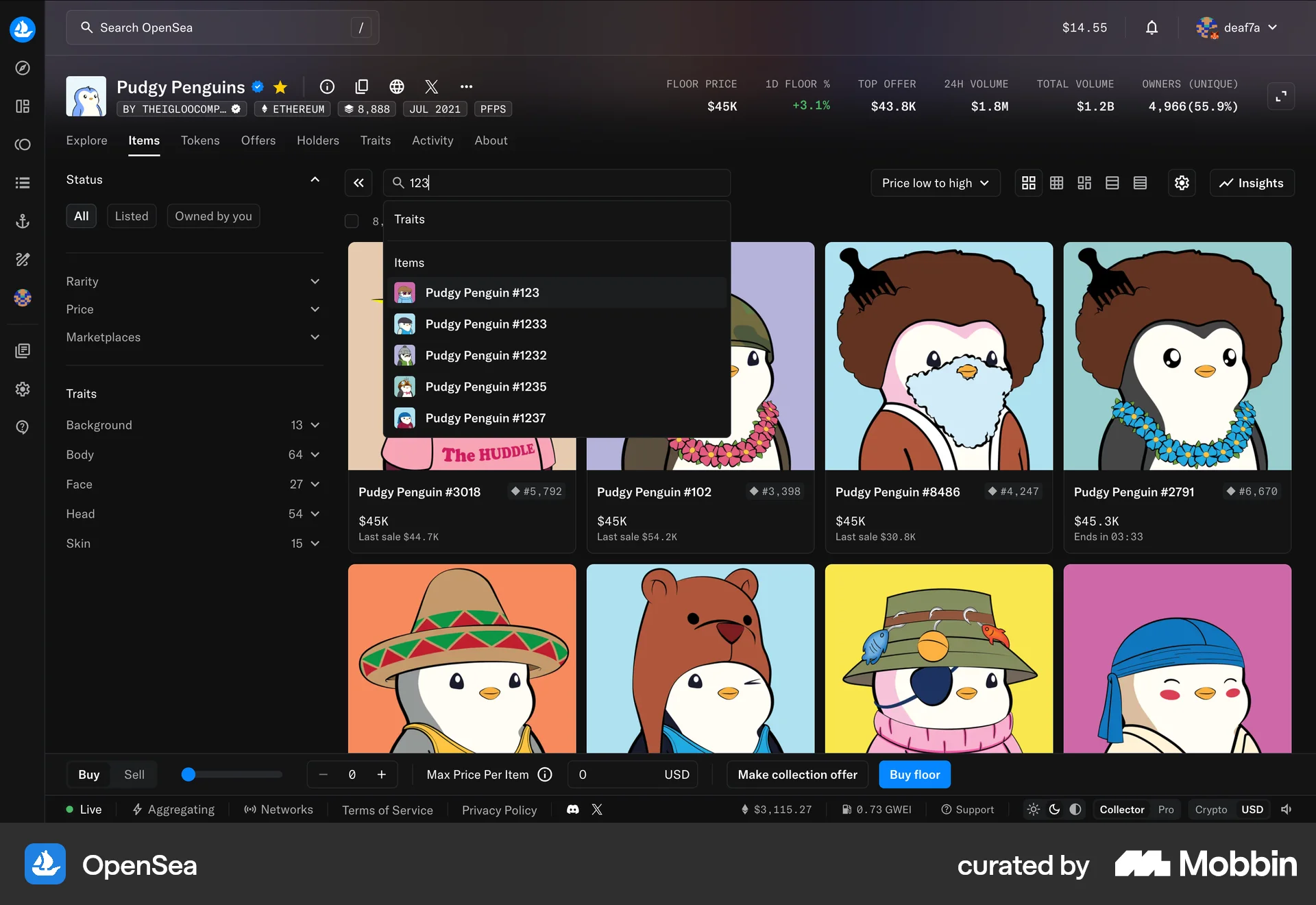This screenshot has height=905, width=1316.
Task: Collapse the filter sidebar with the double chevron
Action: [x=358, y=183]
